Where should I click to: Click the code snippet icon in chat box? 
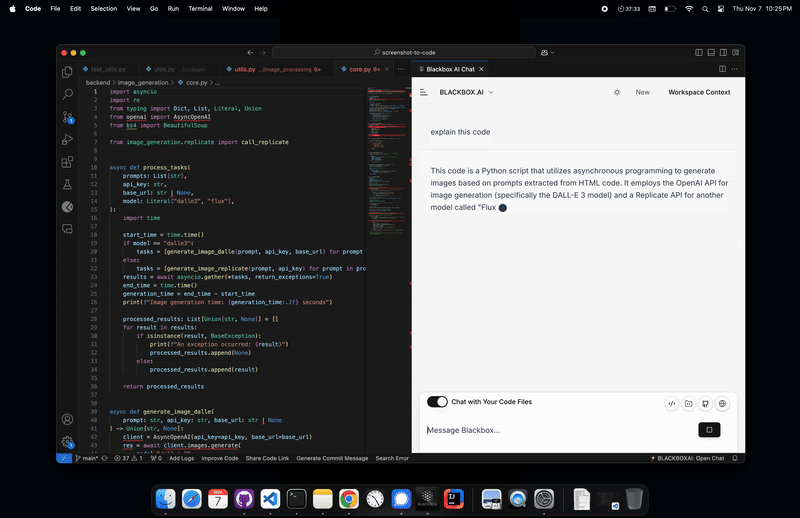click(x=671, y=404)
